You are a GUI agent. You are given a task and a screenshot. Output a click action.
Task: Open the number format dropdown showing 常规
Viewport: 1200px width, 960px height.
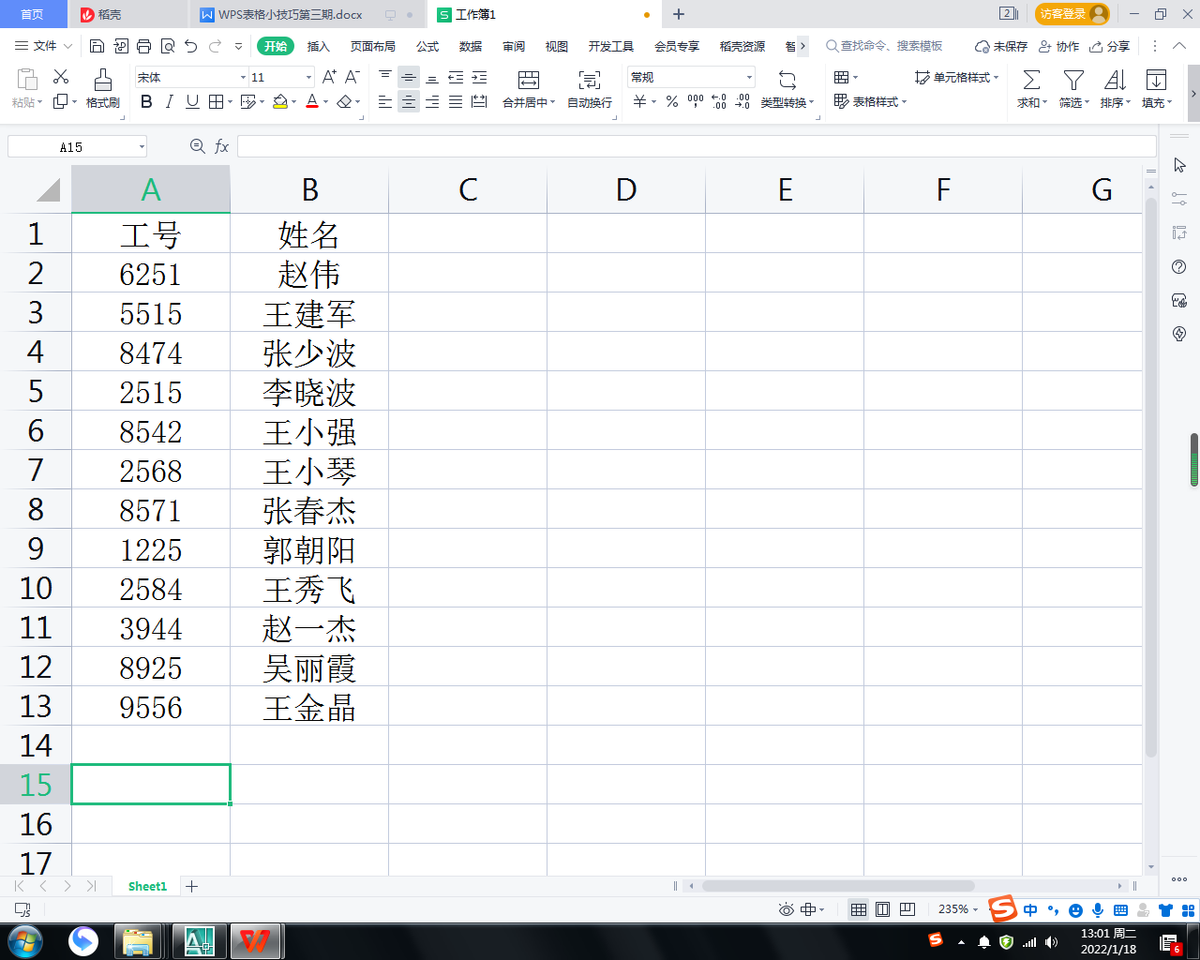coord(749,77)
